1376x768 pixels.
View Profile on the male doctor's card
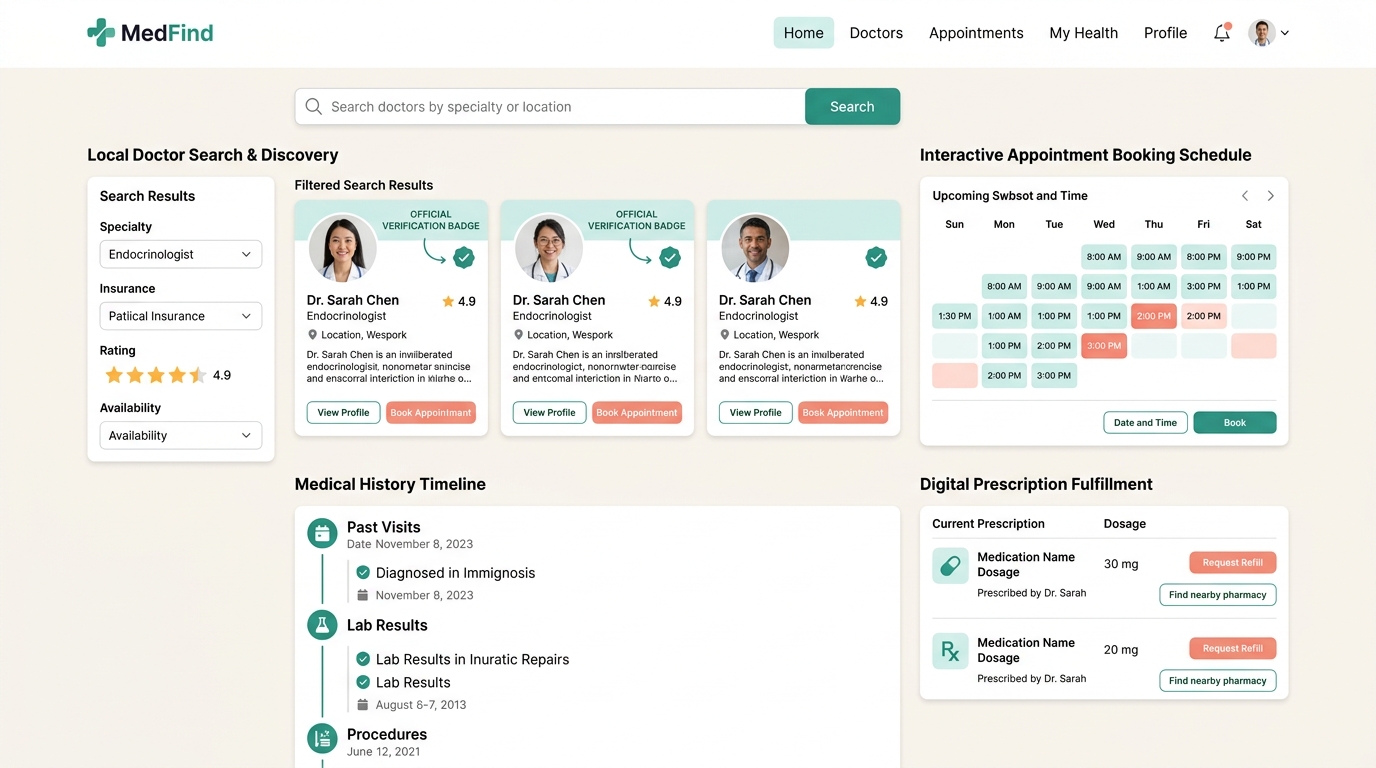click(755, 412)
